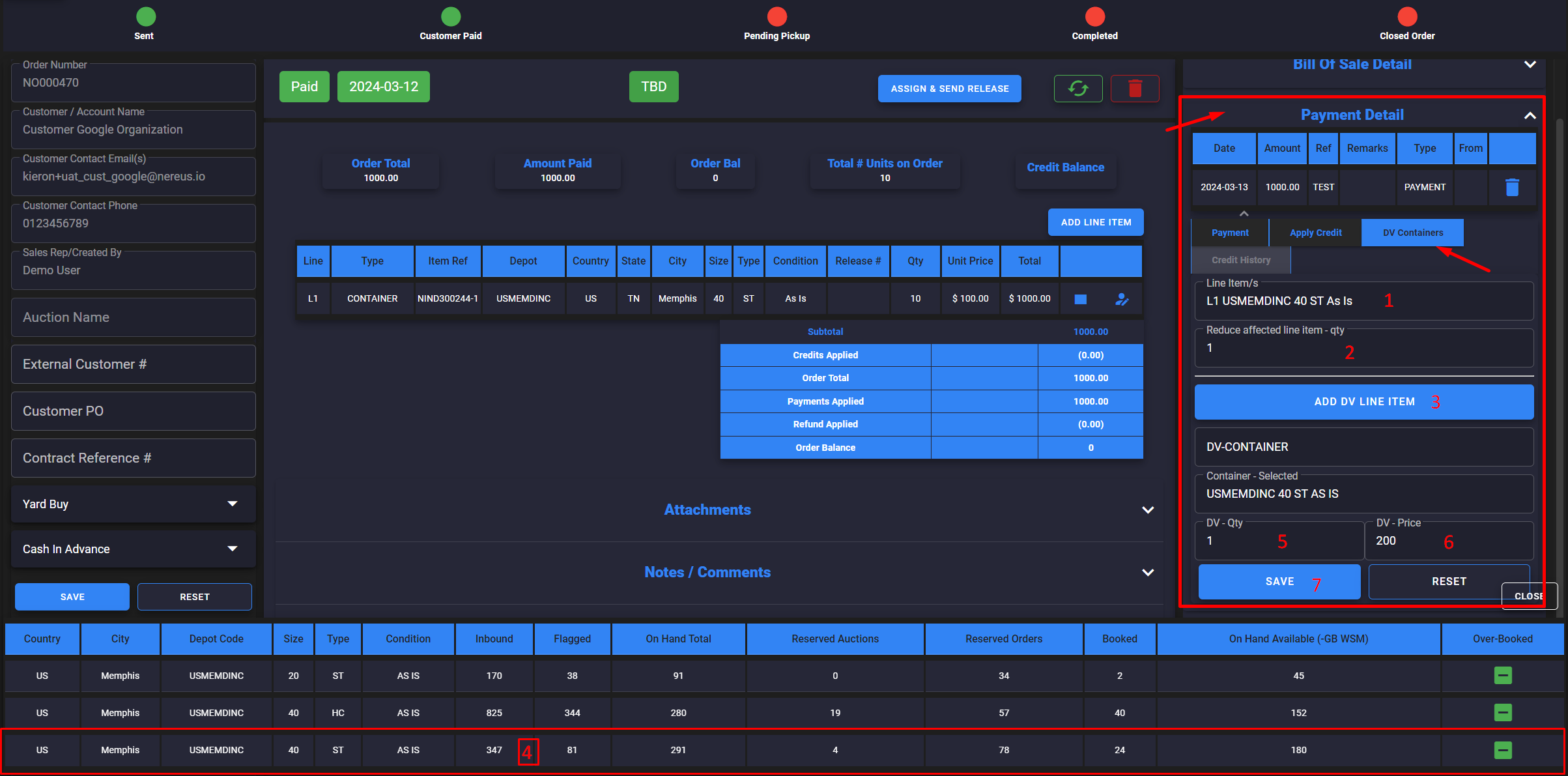Click the red delete order trash icon
The image size is (1568, 776).
[x=1135, y=89]
